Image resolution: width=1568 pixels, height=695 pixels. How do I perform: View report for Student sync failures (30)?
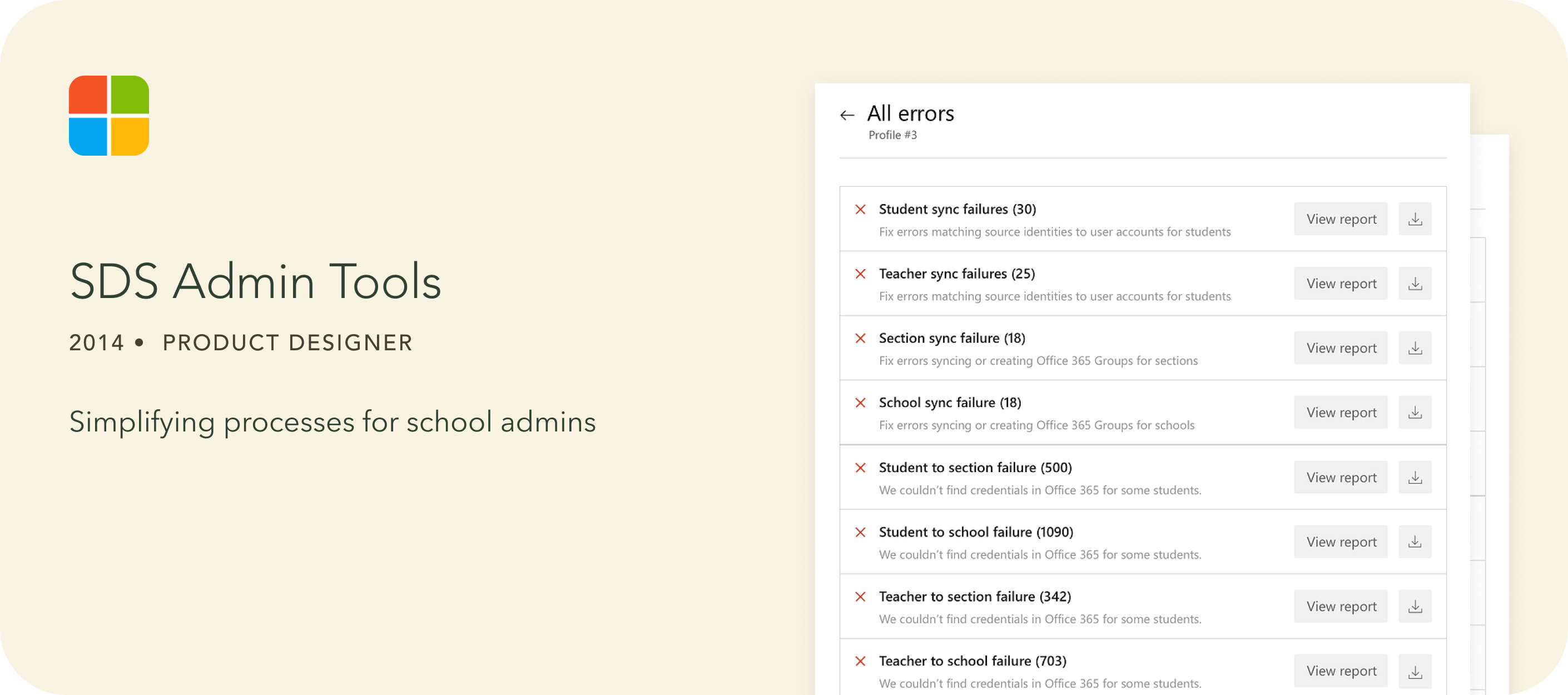1341,219
